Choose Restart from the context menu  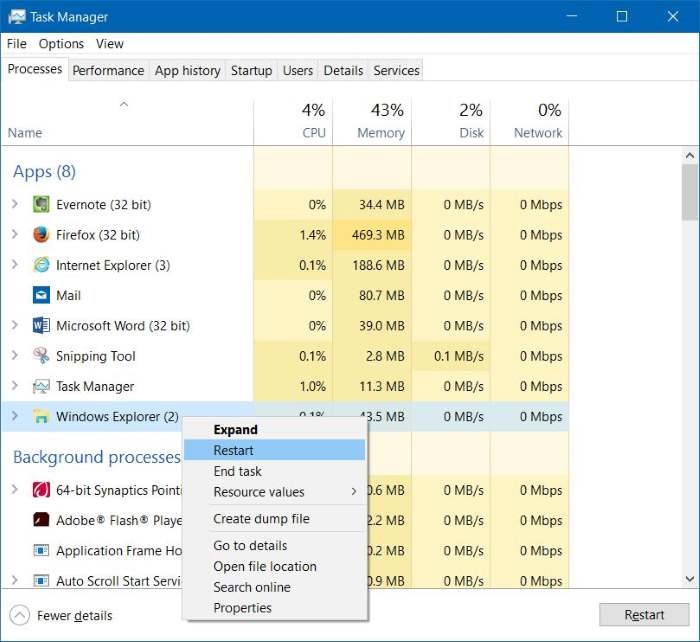point(275,450)
